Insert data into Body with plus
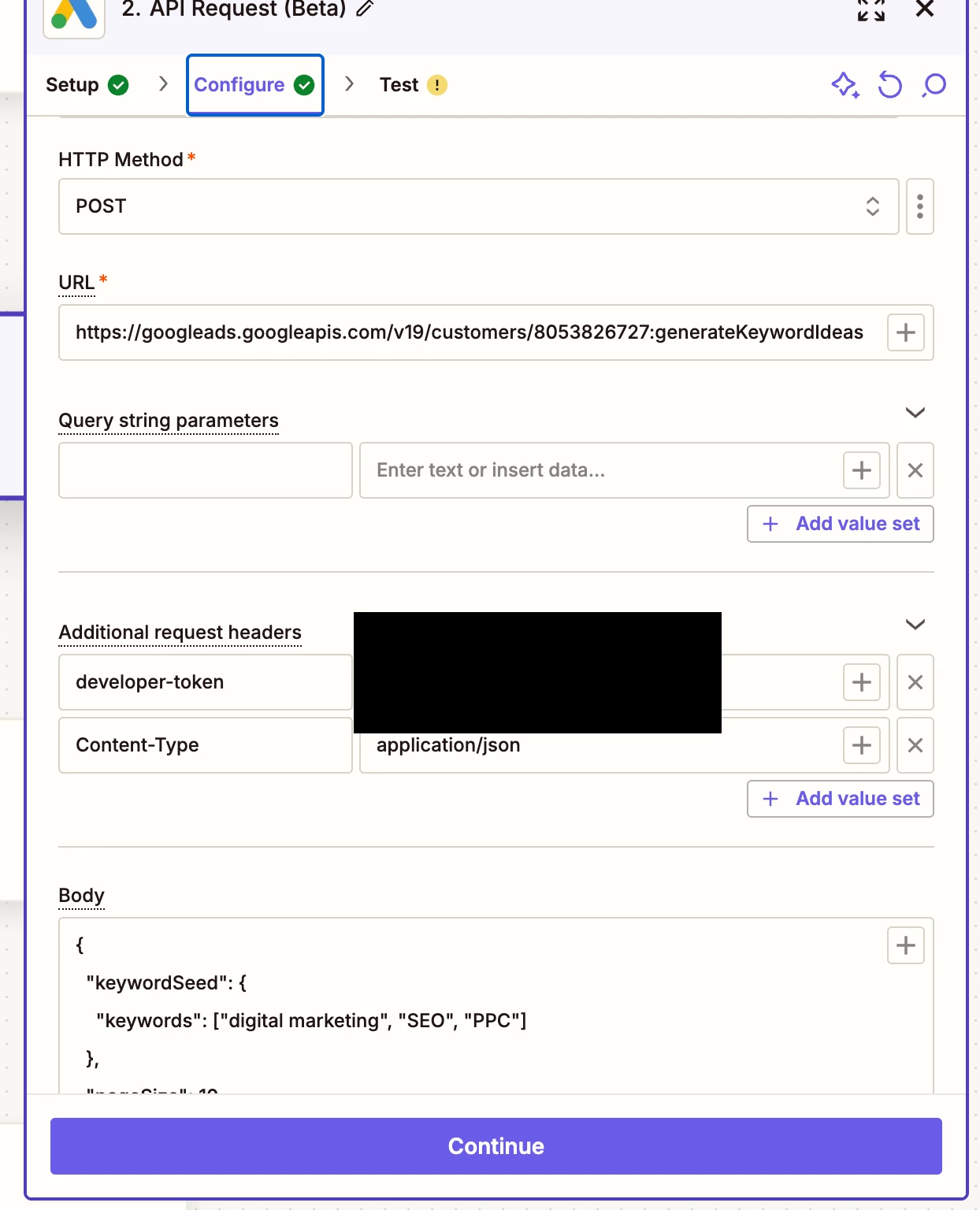 coord(906,945)
